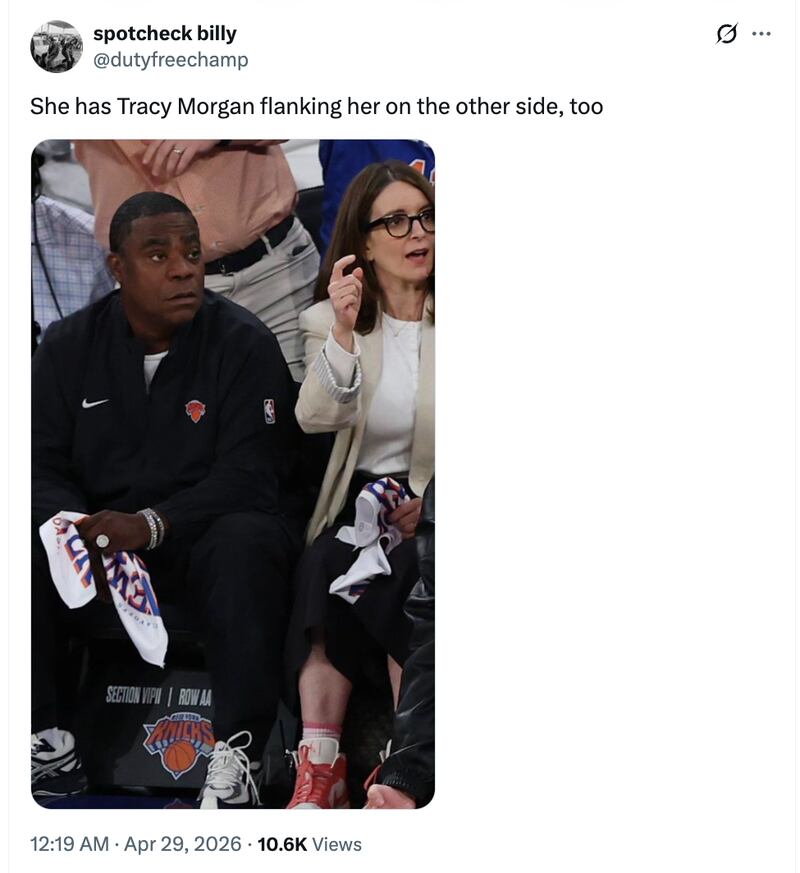Click the silver bracelet on the man's wrist
800x873 pixels.
[152, 528]
